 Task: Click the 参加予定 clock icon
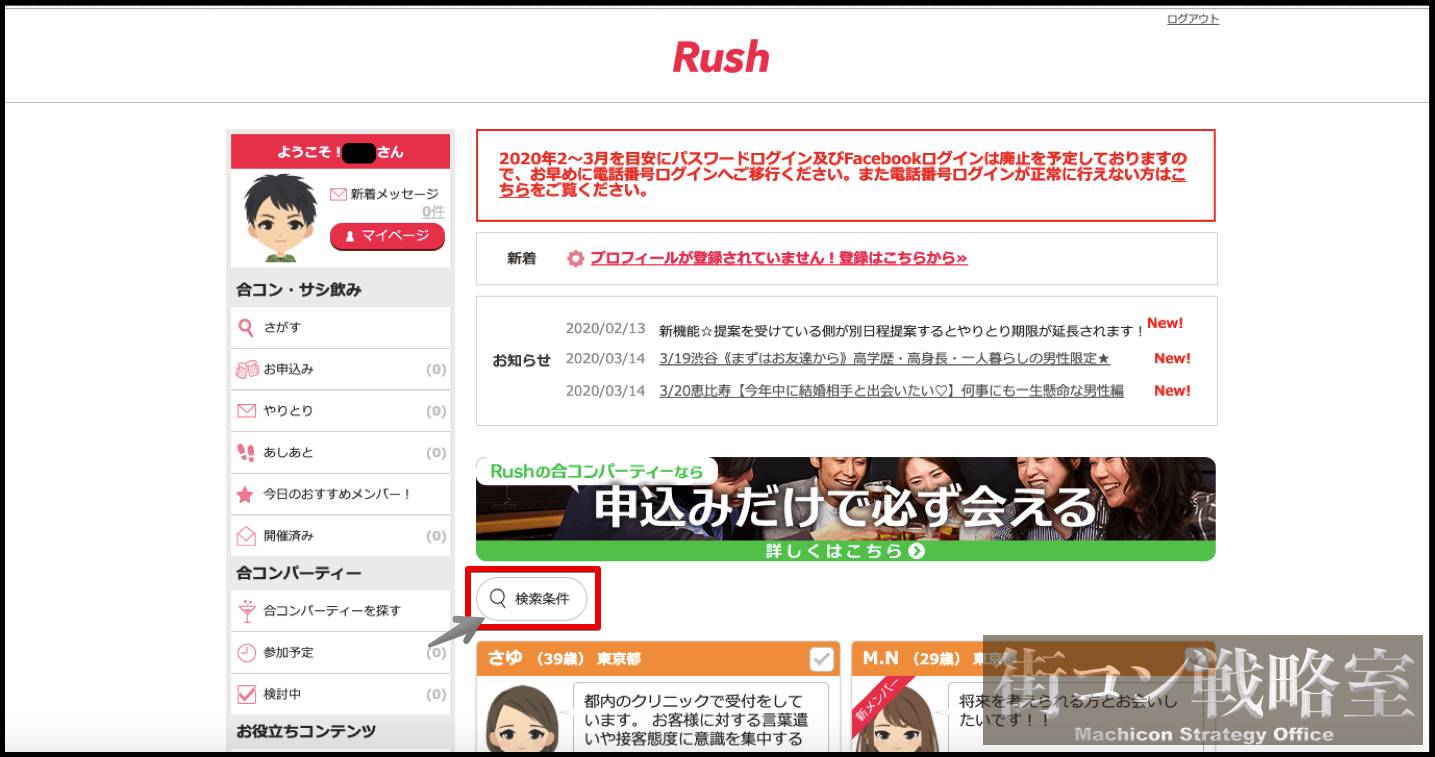pyautogui.click(x=246, y=653)
